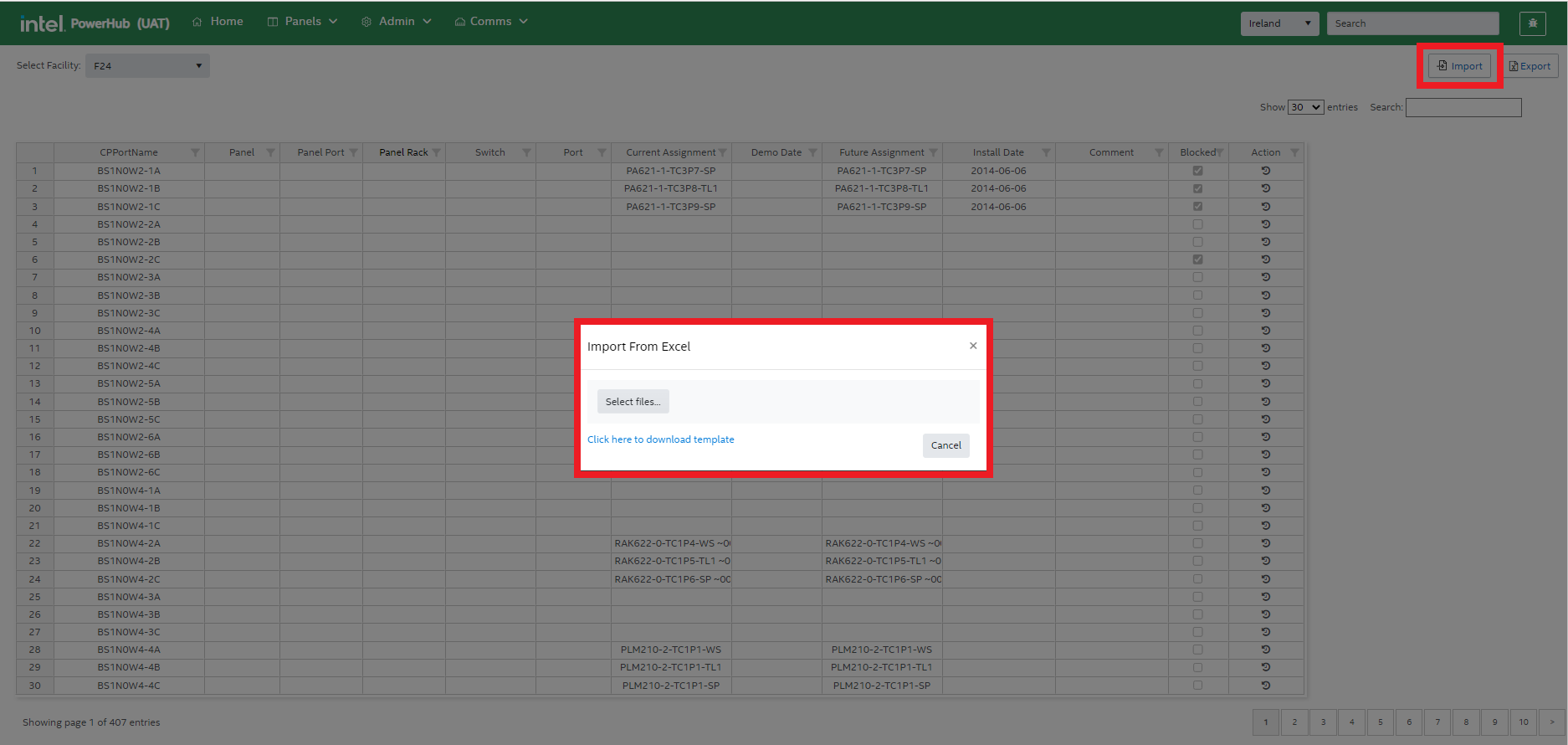Click filter icon on Install Date column
The height and width of the screenshot is (745, 1568).
point(1046,152)
